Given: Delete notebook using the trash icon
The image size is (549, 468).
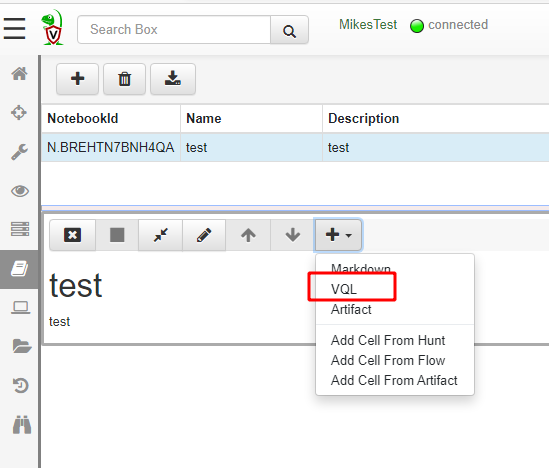Looking at the screenshot, I should point(124,79).
